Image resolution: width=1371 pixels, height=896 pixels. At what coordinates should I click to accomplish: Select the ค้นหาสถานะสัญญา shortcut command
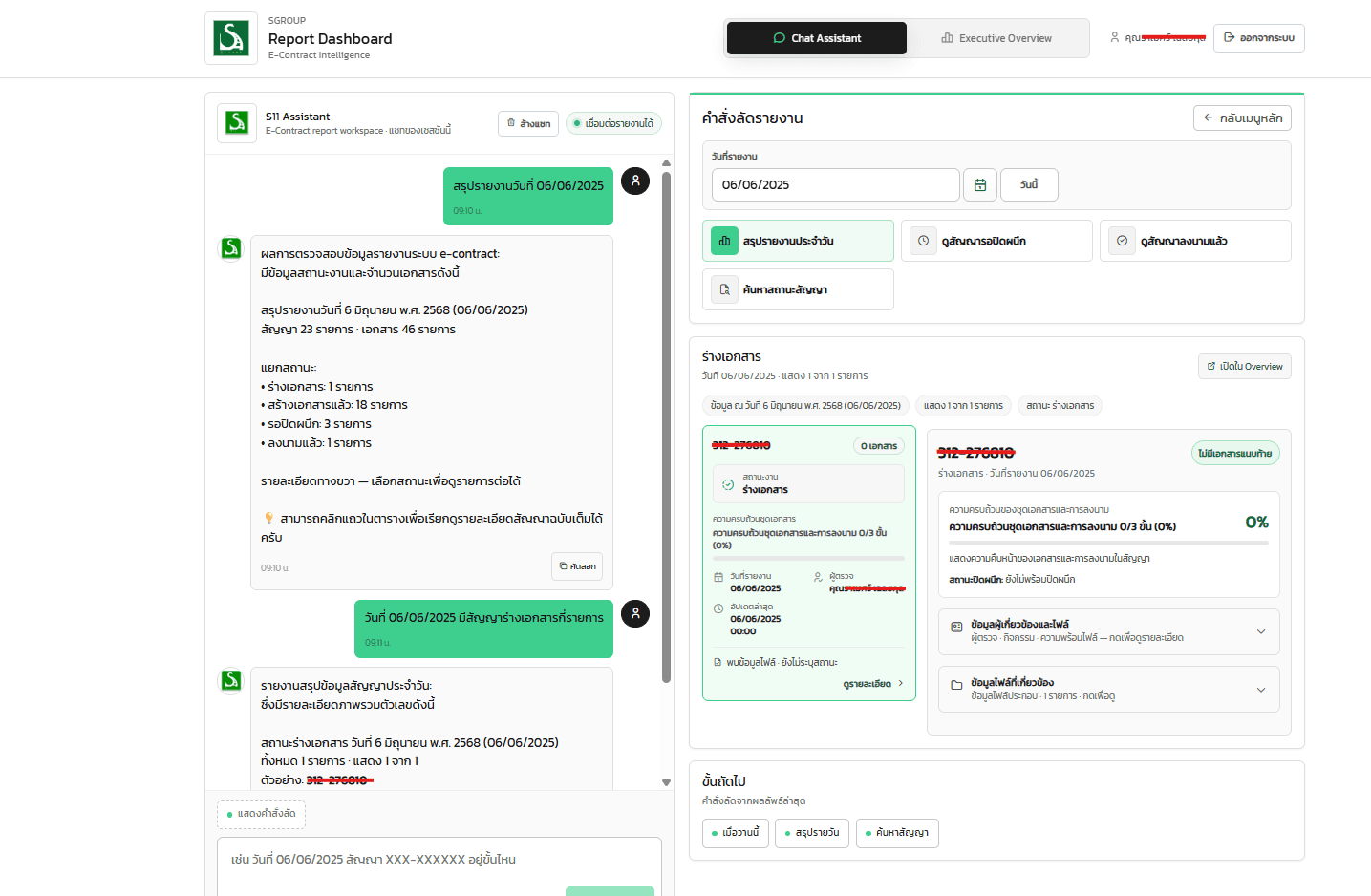[798, 289]
